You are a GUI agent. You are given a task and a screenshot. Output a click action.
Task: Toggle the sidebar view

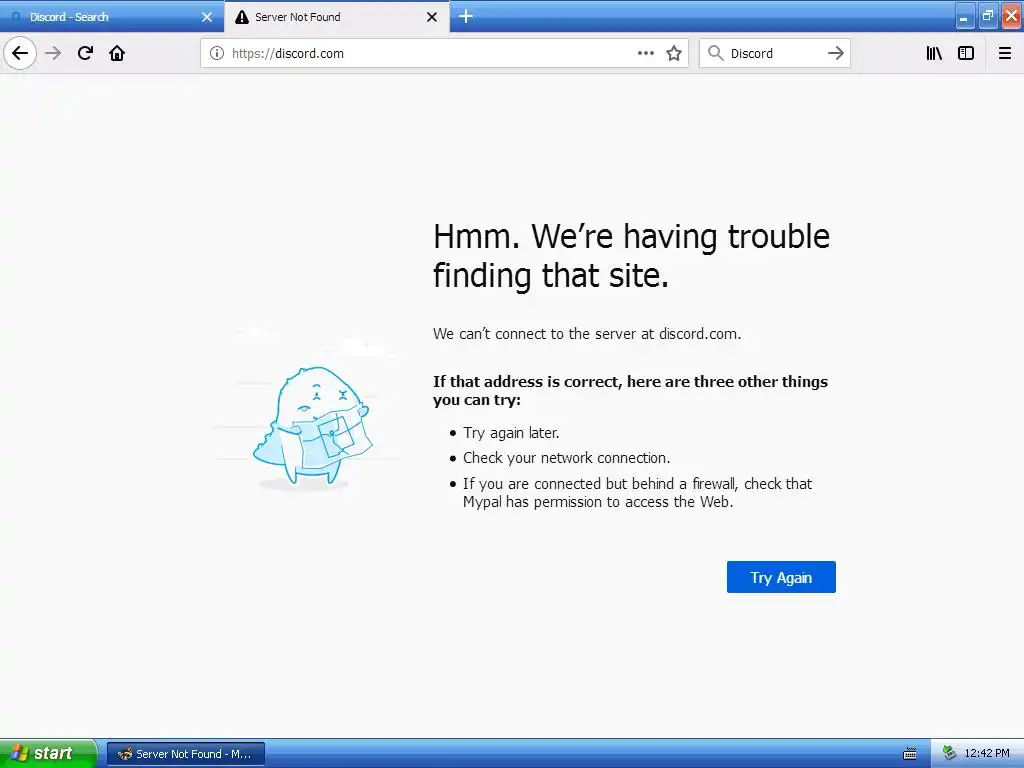coord(966,53)
